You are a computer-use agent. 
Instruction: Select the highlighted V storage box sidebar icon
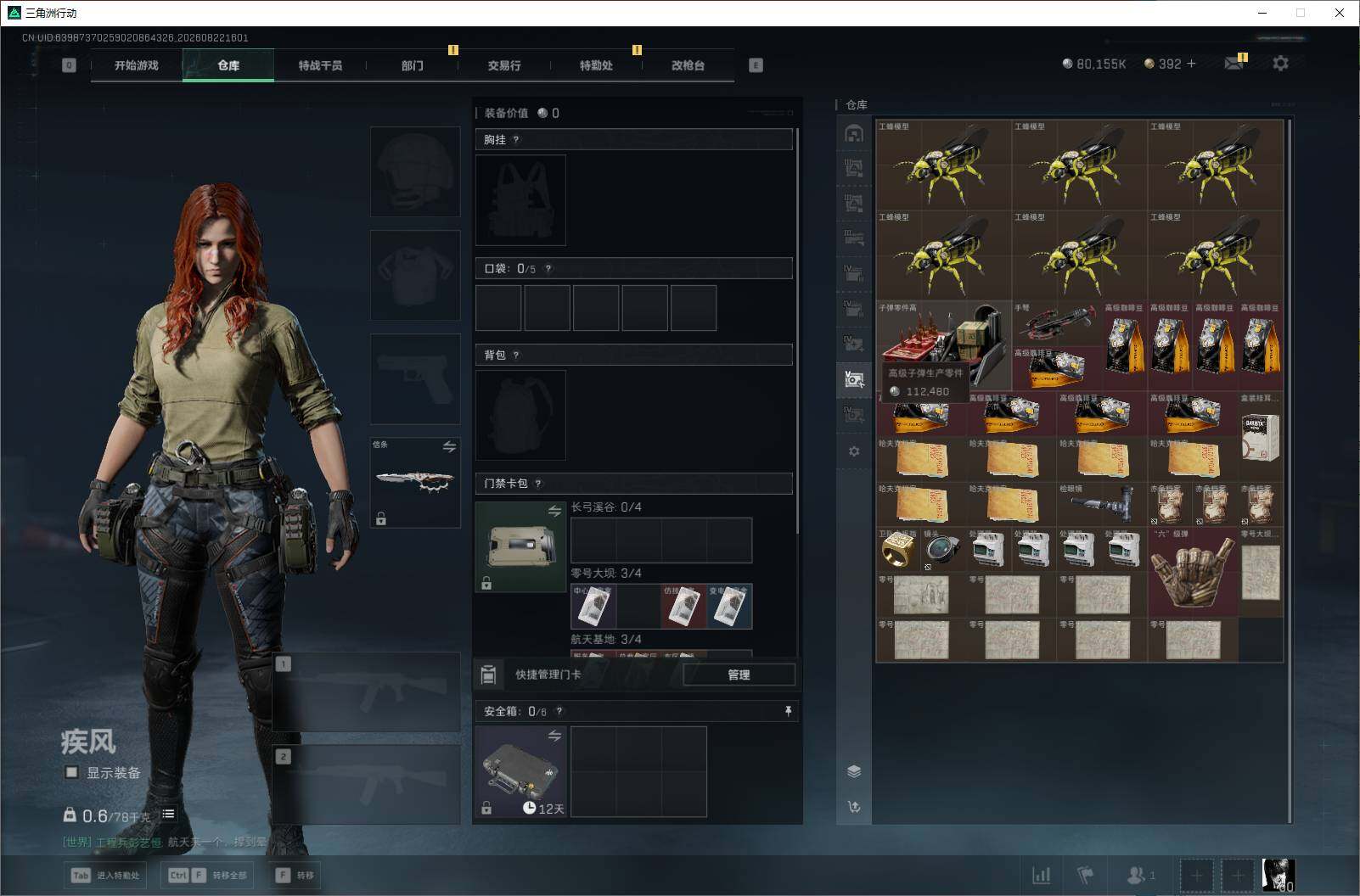(854, 378)
